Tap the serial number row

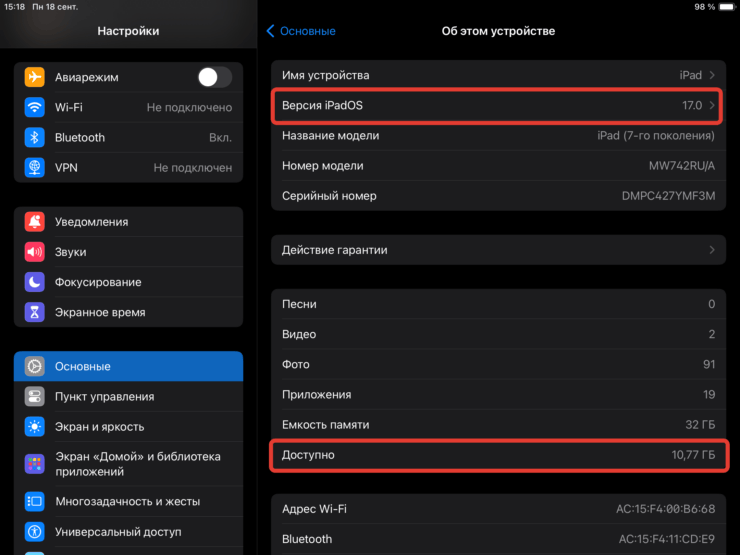tap(498, 196)
